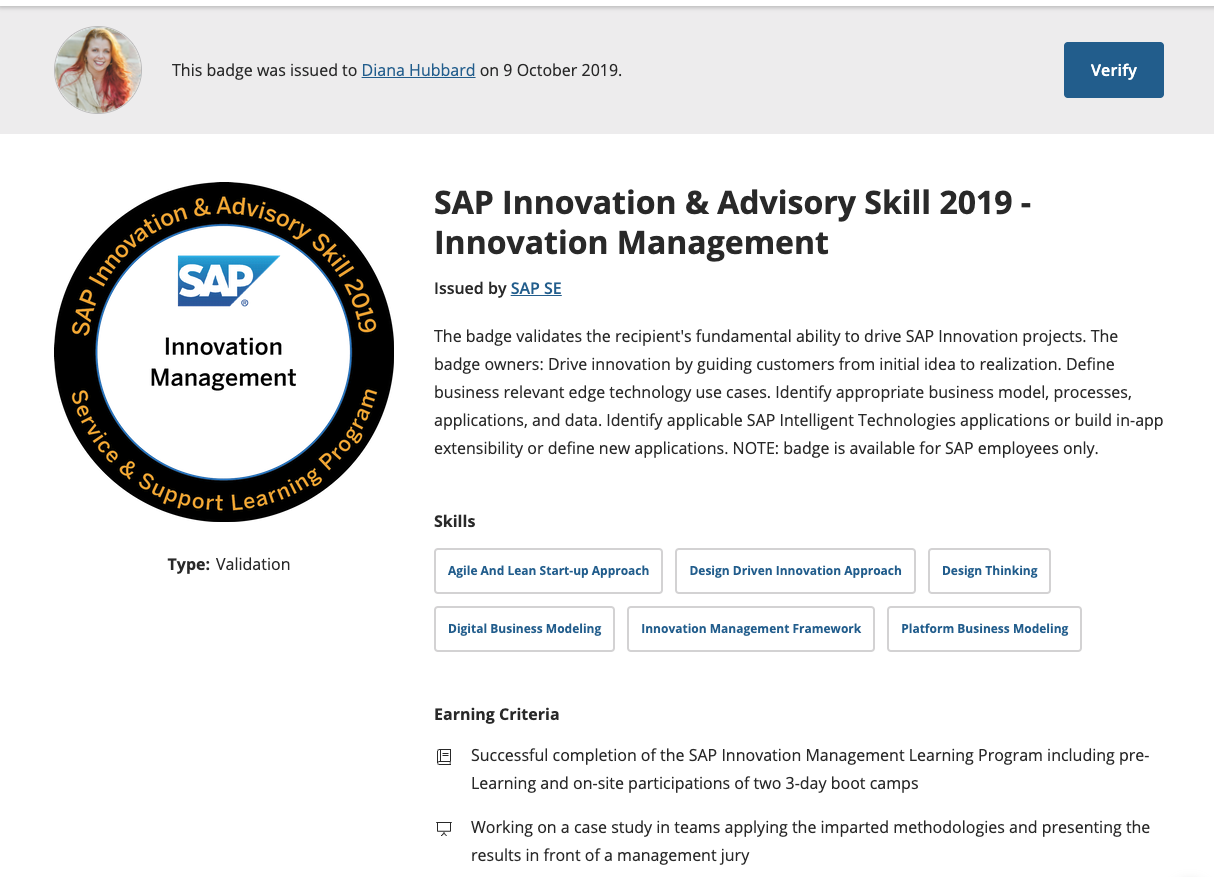Image resolution: width=1214 pixels, height=877 pixels.
Task: Open Diana Hubbard's profile link
Action: (x=418, y=70)
